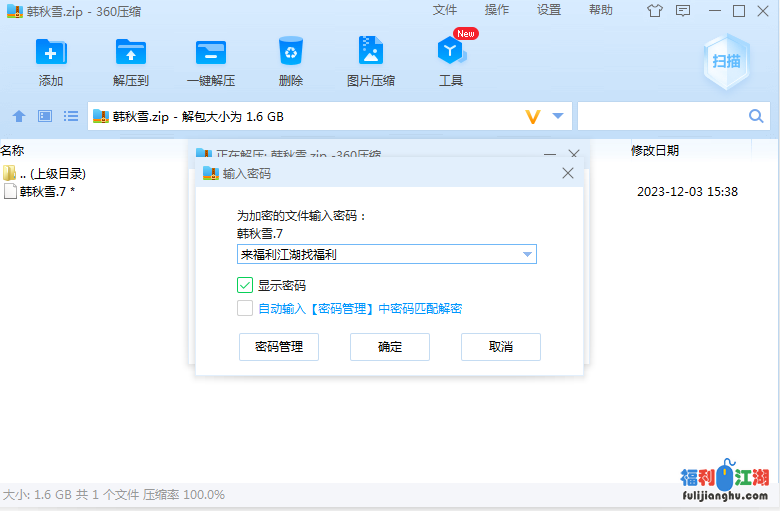Click the 添加 (Add) toolbar icon
Screen dimensions: 780x511
coord(50,53)
